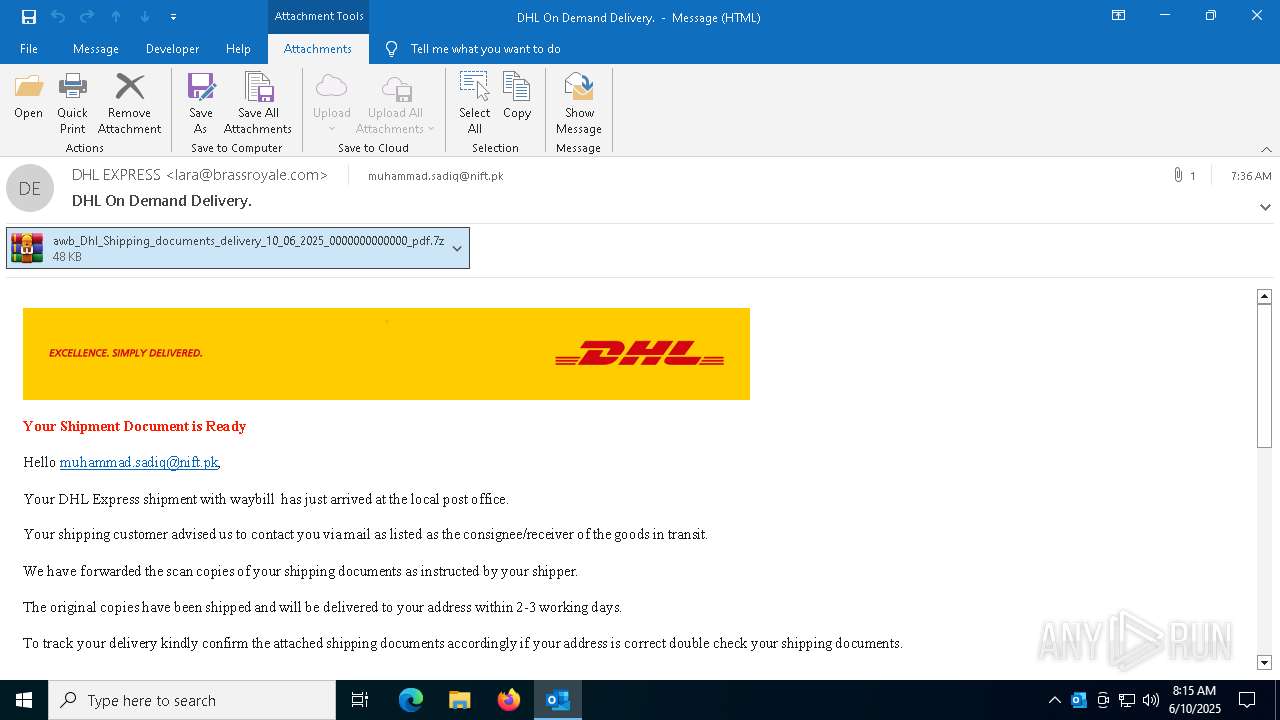Image resolution: width=1280 pixels, height=720 pixels.
Task: Open Task View in the taskbar
Action: pyautogui.click(x=360, y=700)
